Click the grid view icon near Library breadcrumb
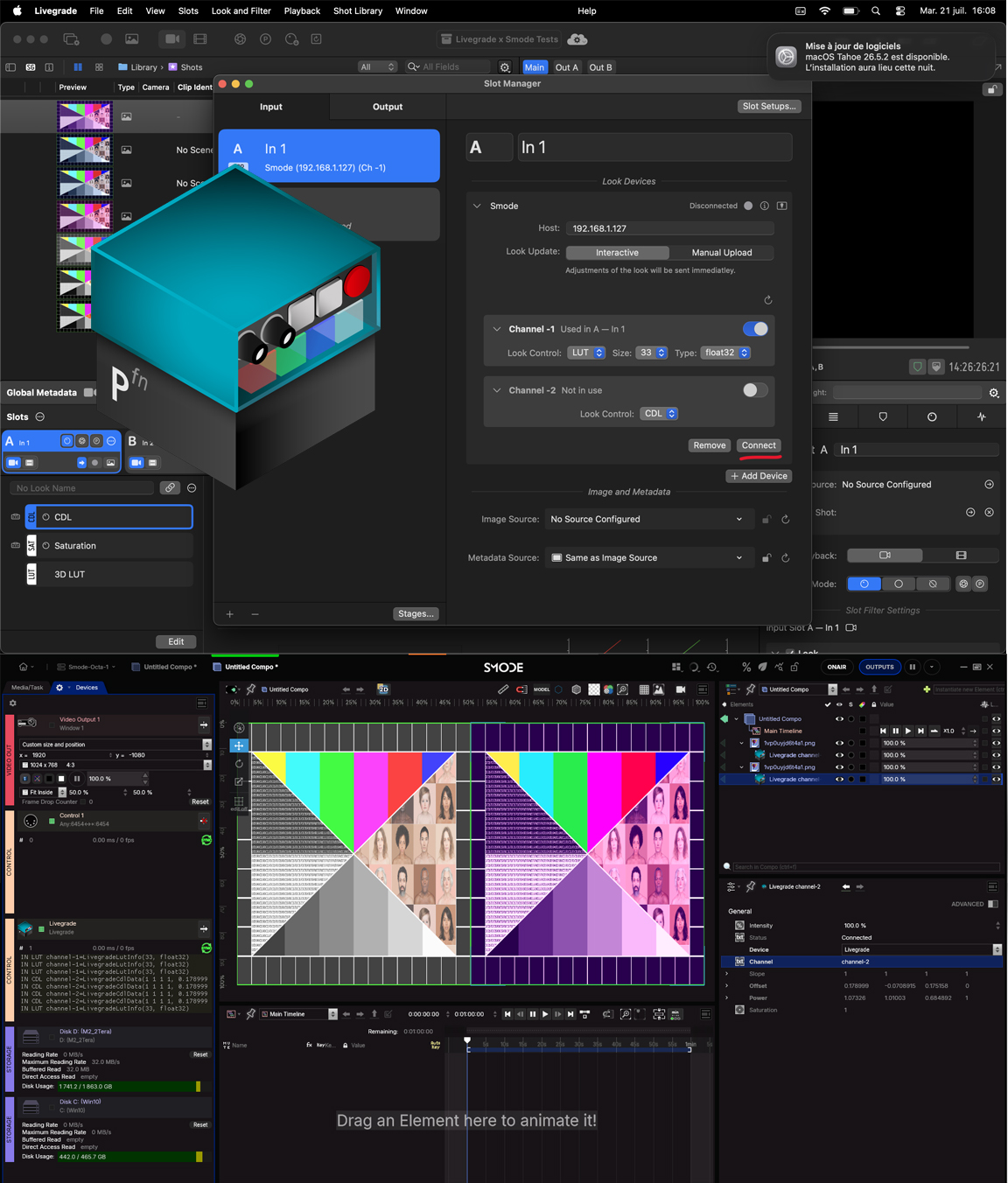 99,67
